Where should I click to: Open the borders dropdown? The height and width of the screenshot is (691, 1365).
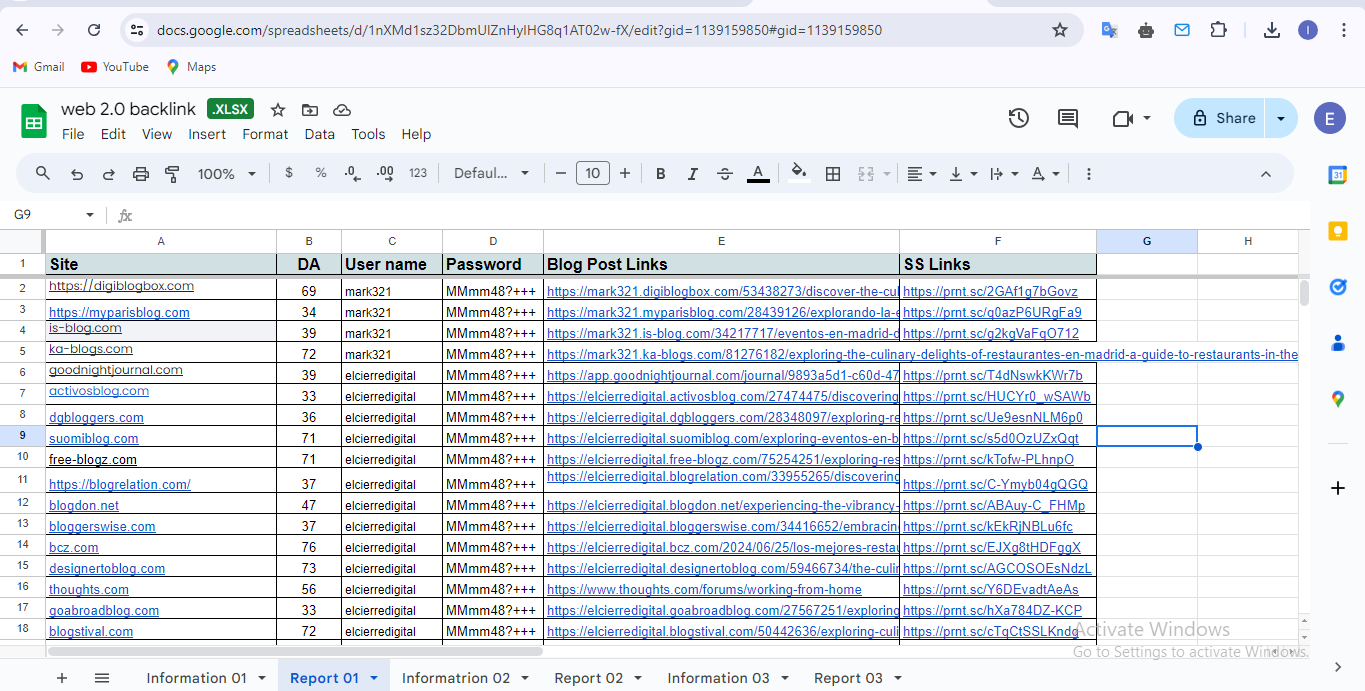[833, 172]
